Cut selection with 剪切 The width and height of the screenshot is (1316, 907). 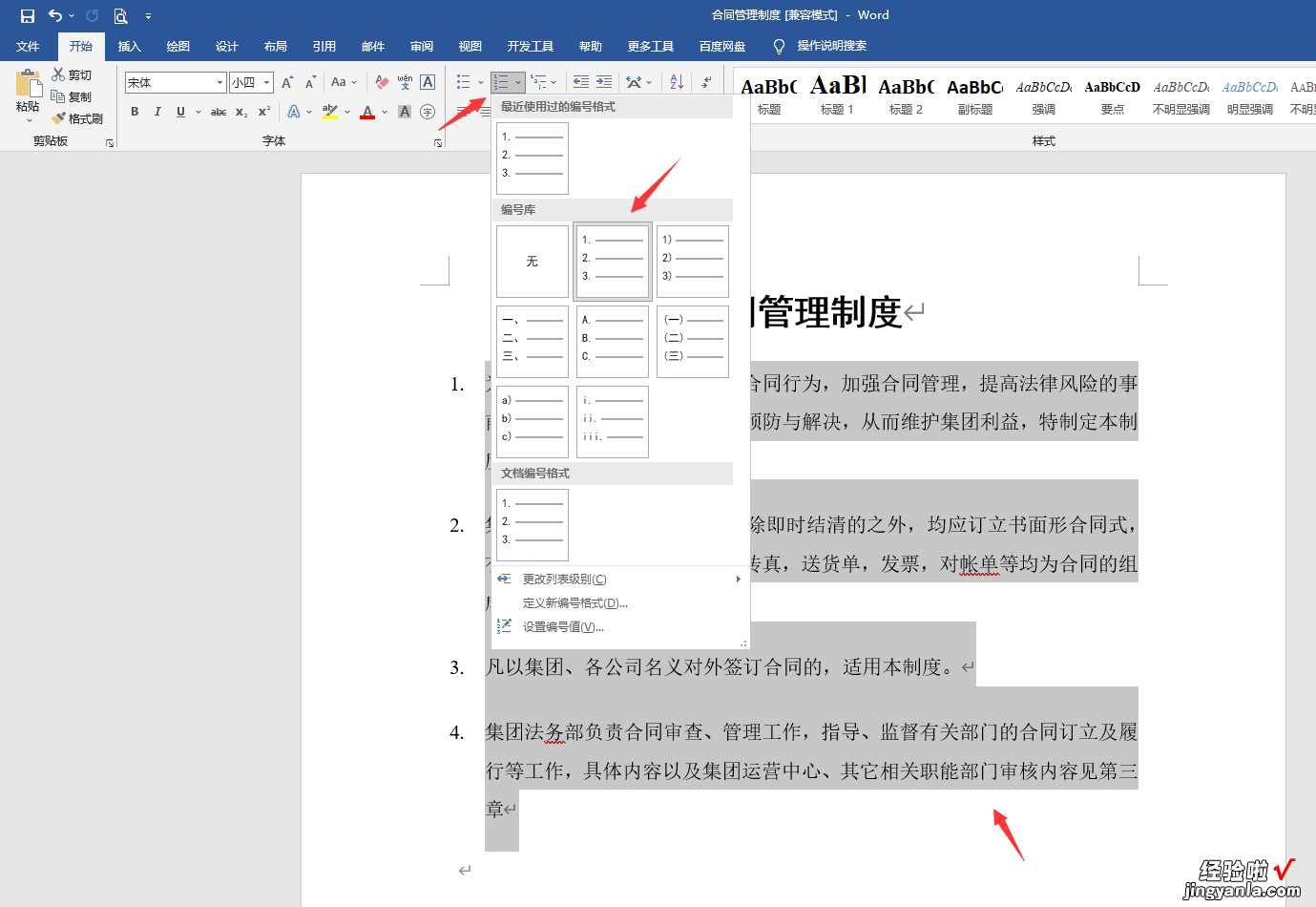(73, 74)
